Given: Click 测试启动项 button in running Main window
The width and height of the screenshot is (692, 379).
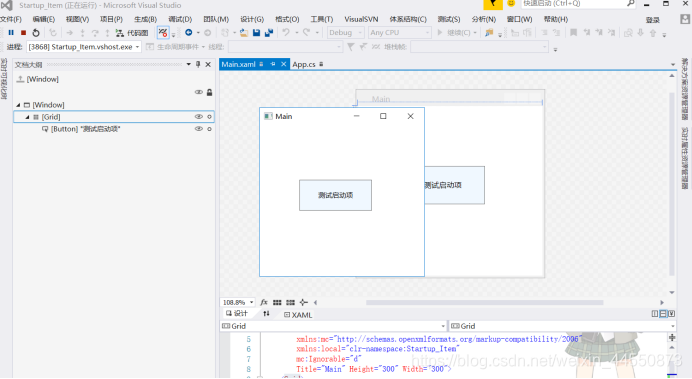Looking at the screenshot, I should click(335, 195).
